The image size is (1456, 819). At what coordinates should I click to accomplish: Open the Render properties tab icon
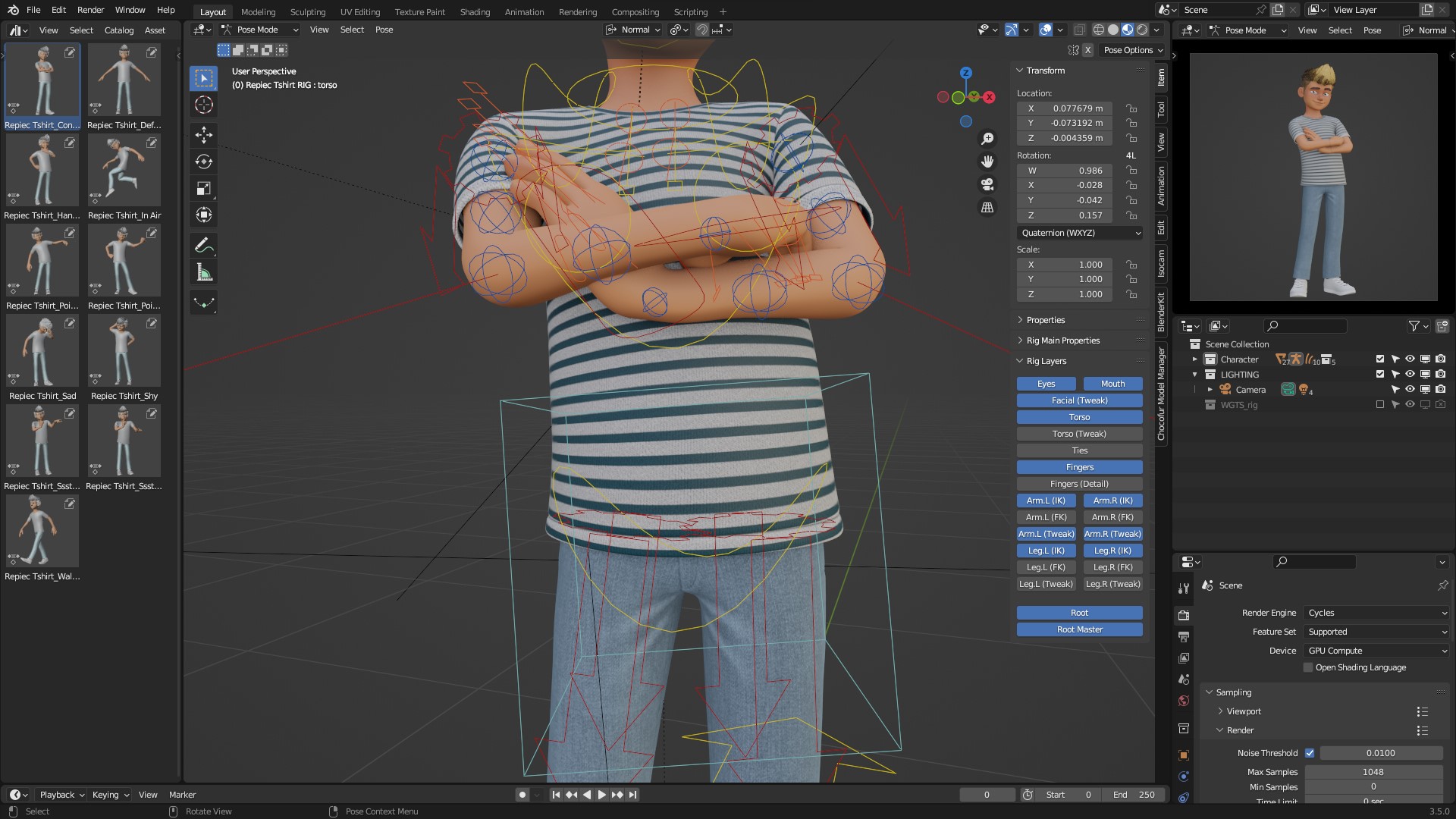1184,615
